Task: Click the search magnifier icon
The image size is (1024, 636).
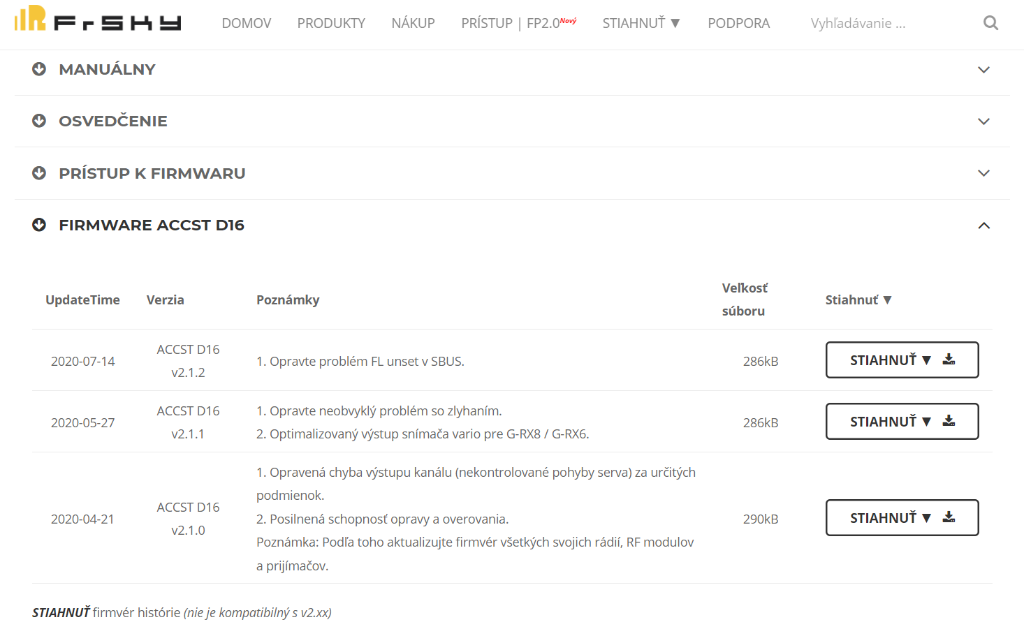Action: tap(990, 23)
